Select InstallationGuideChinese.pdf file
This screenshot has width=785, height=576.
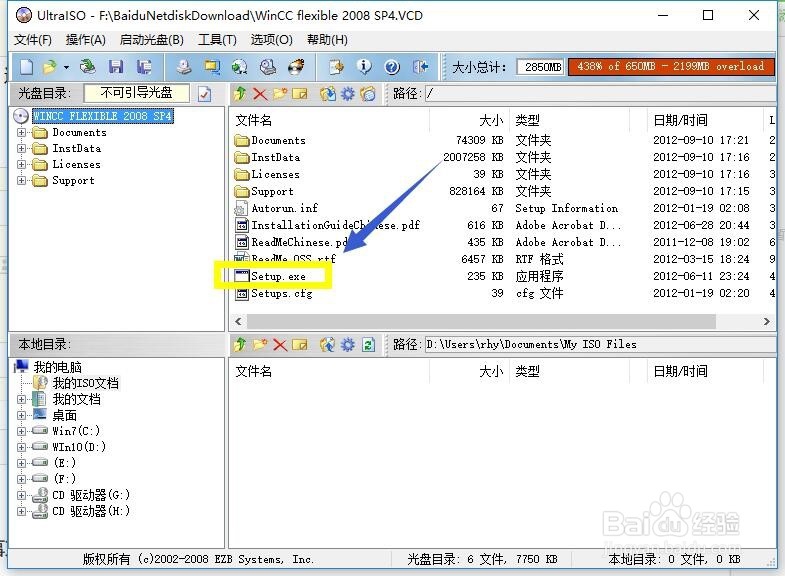coord(335,225)
